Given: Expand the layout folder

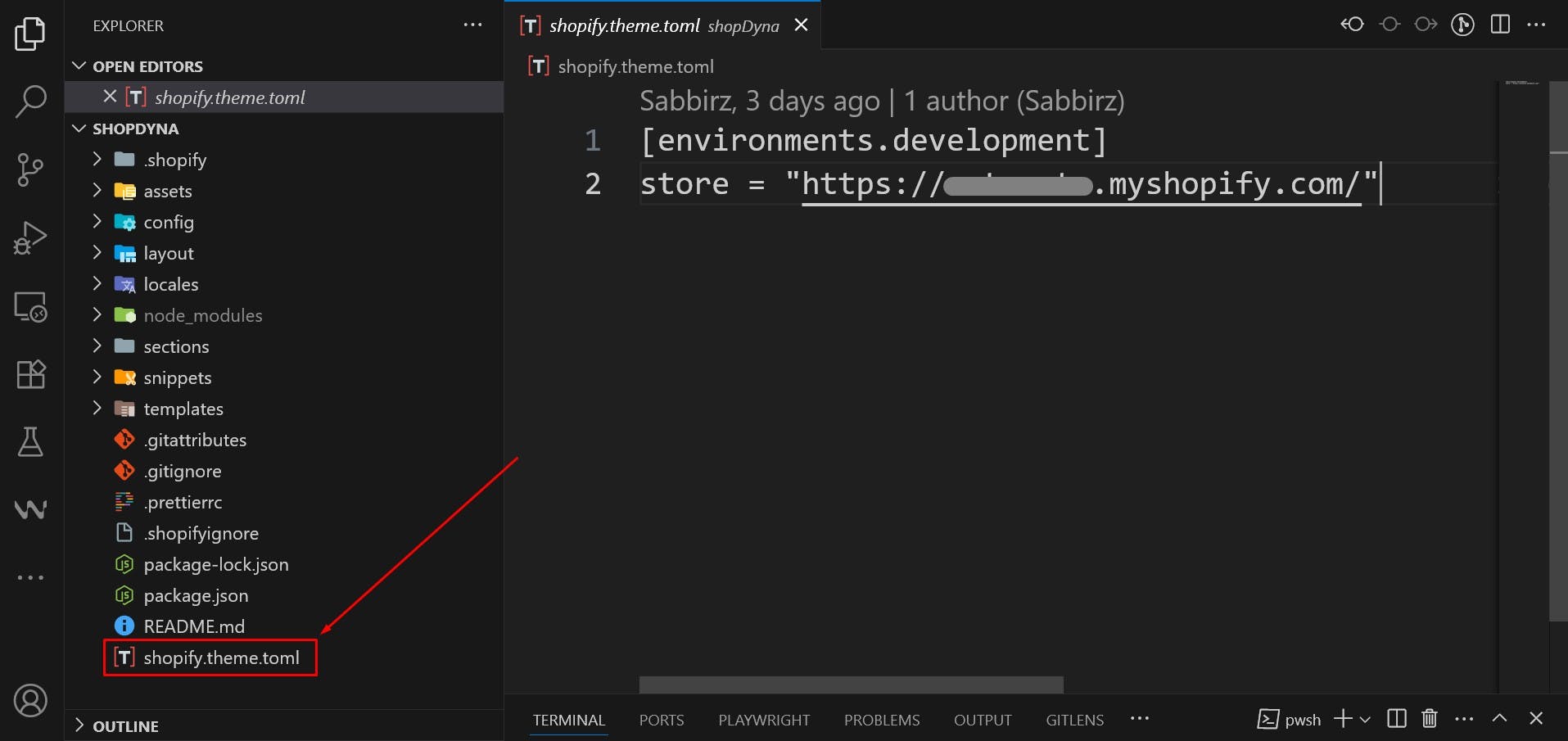Looking at the screenshot, I should coord(283,253).
